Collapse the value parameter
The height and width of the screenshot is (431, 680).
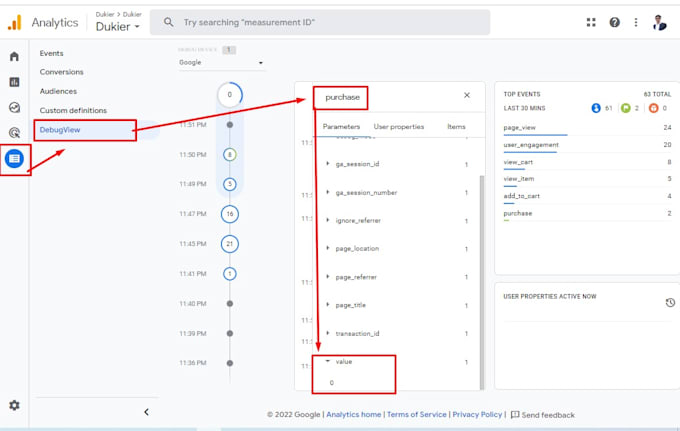tap(328, 361)
